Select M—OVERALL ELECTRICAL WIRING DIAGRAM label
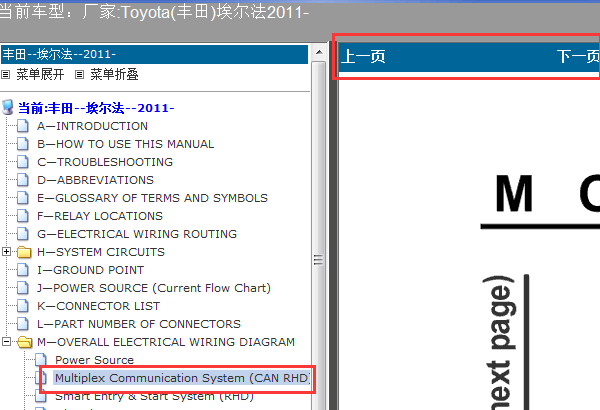Image resolution: width=600 pixels, height=410 pixels. [x=166, y=342]
